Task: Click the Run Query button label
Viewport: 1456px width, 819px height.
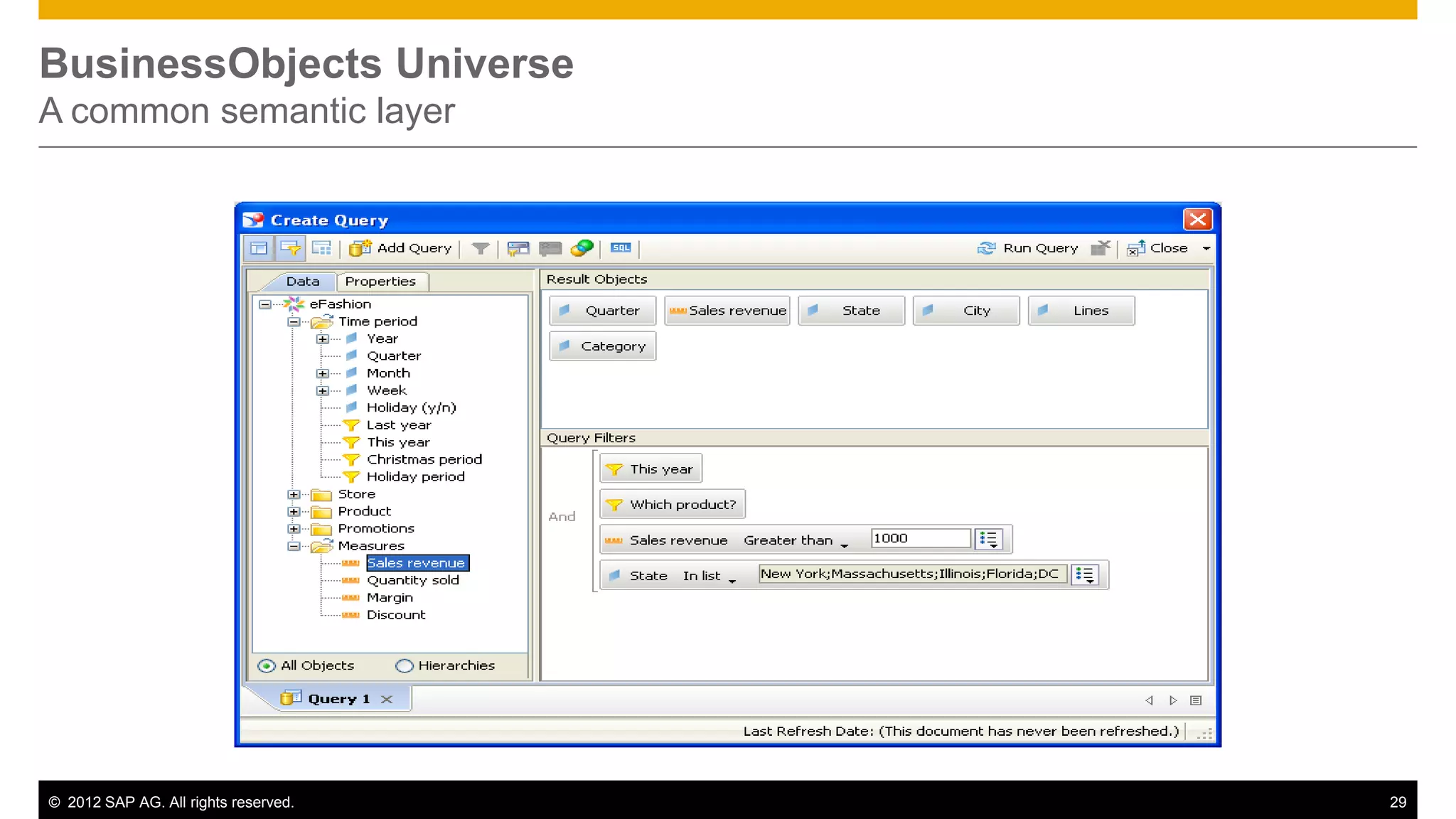Action: click(1041, 248)
